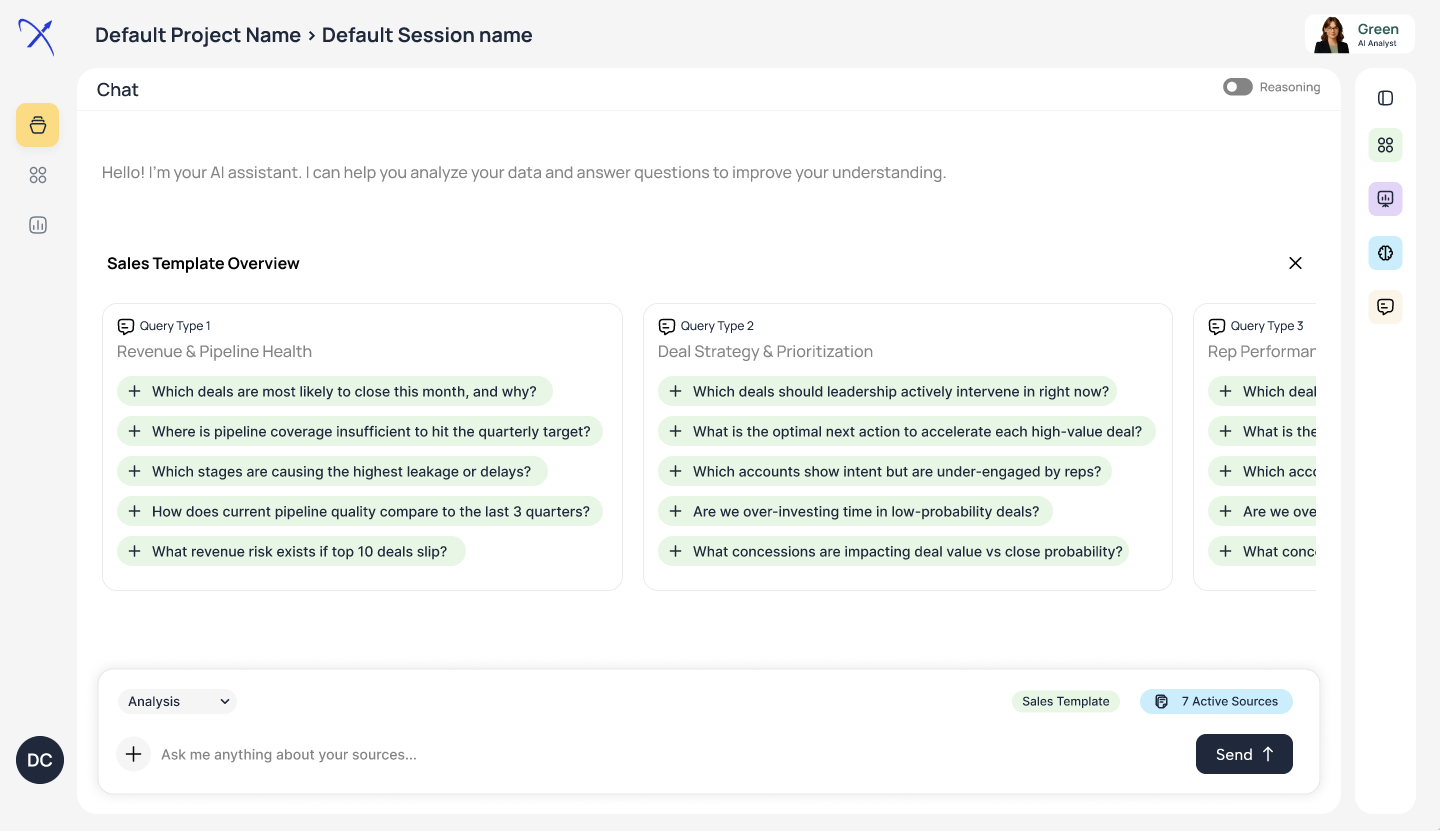1440x831 pixels.
Task: Close the Sales Template Overview section
Action: tap(1295, 263)
